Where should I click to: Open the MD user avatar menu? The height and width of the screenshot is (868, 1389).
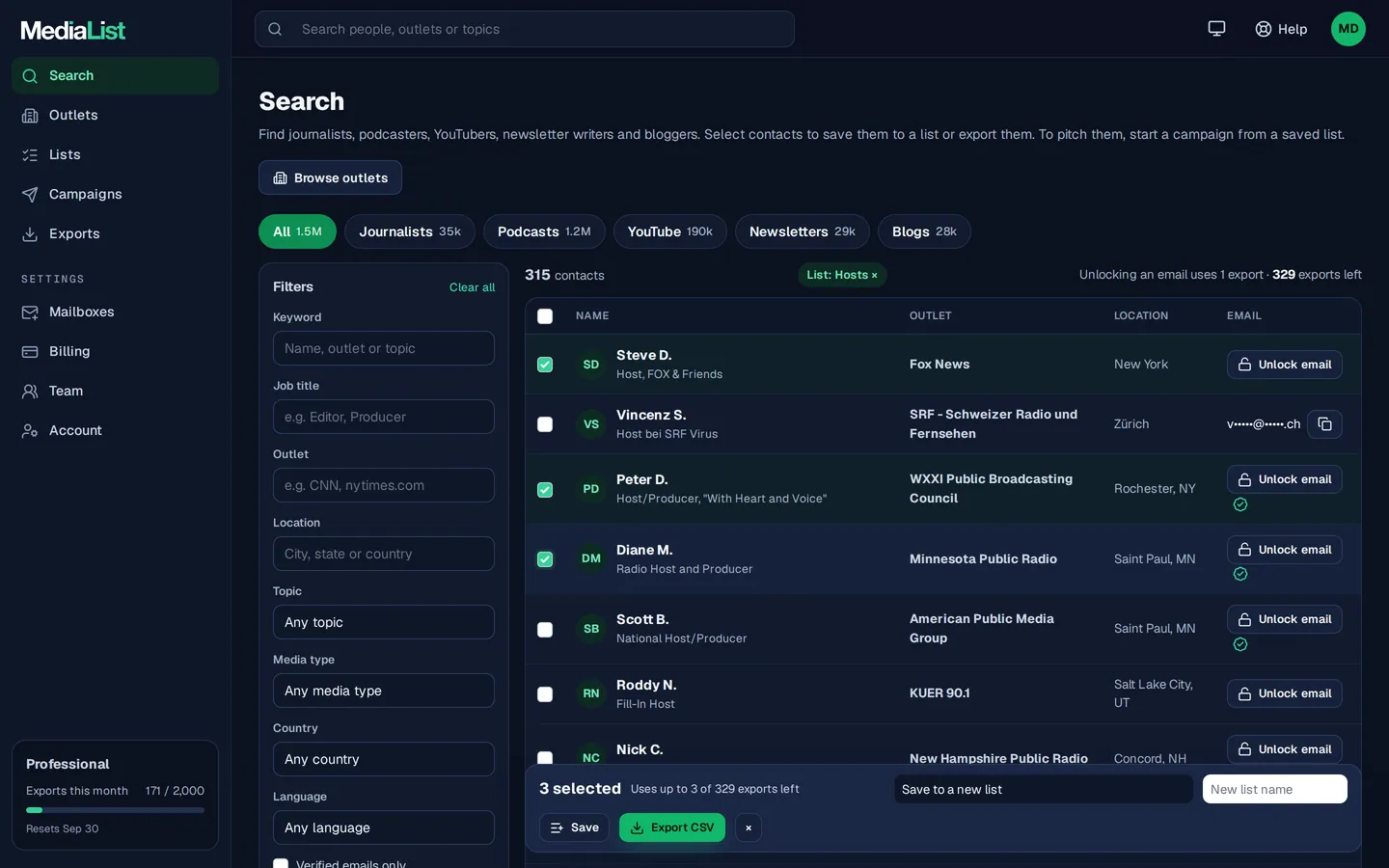(x=1348, y=29)
